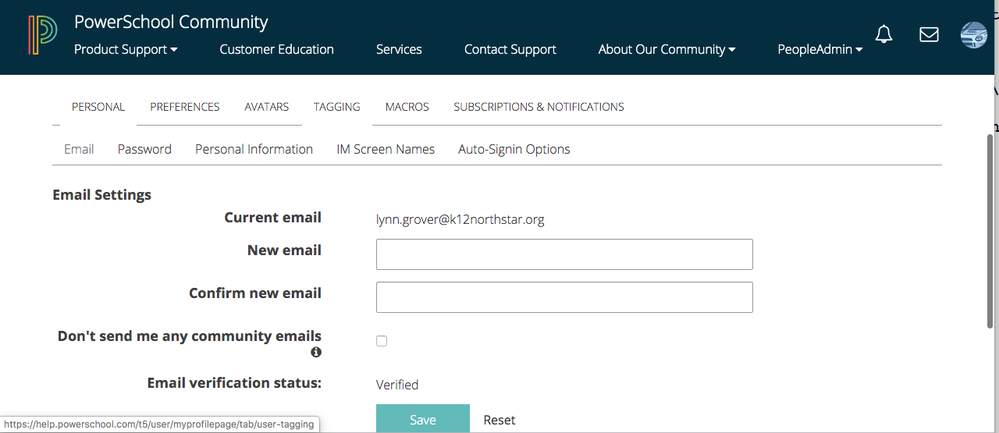Click the PowerSchool Community title

tap(171, 22)
